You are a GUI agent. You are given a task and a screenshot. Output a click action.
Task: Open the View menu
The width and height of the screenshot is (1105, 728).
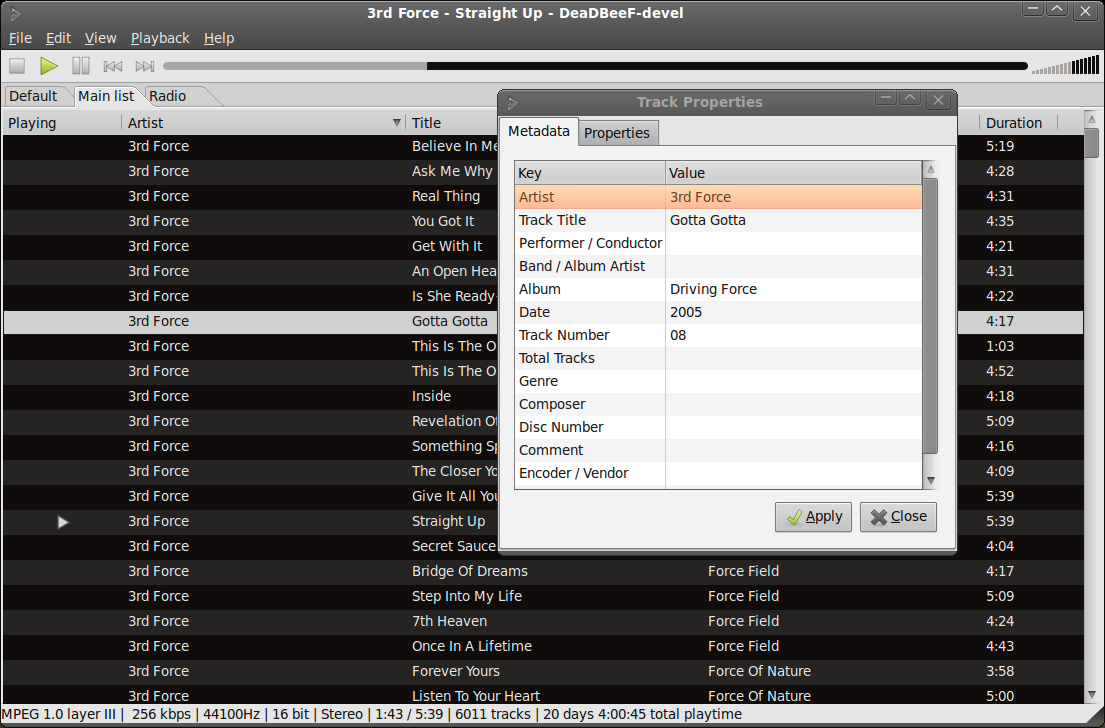(x=100, y=38)
